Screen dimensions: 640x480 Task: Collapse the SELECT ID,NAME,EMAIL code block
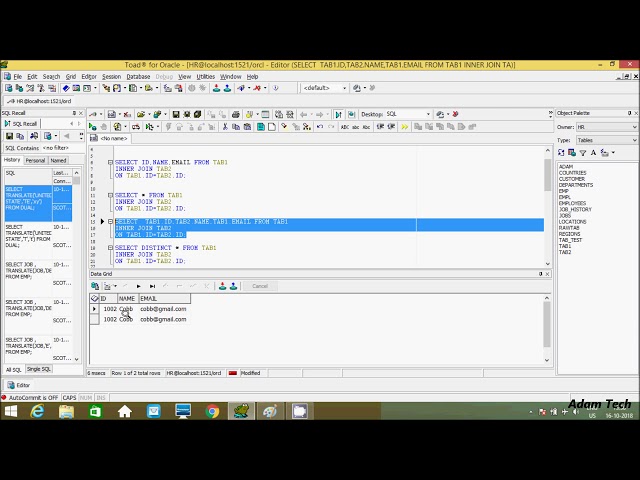(110, 162)
